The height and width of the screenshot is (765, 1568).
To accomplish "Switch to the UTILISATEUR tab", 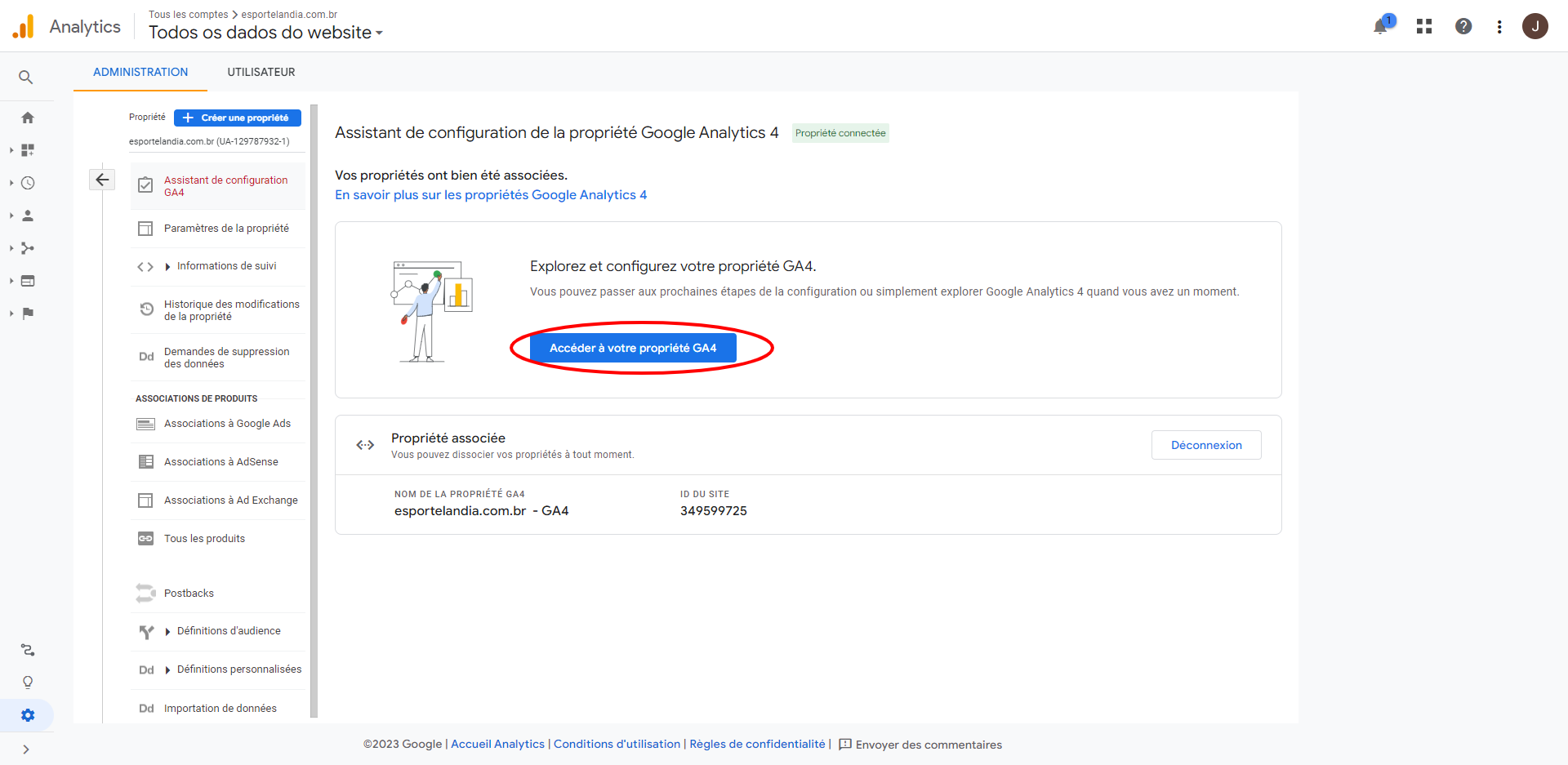I will (261, 72).
